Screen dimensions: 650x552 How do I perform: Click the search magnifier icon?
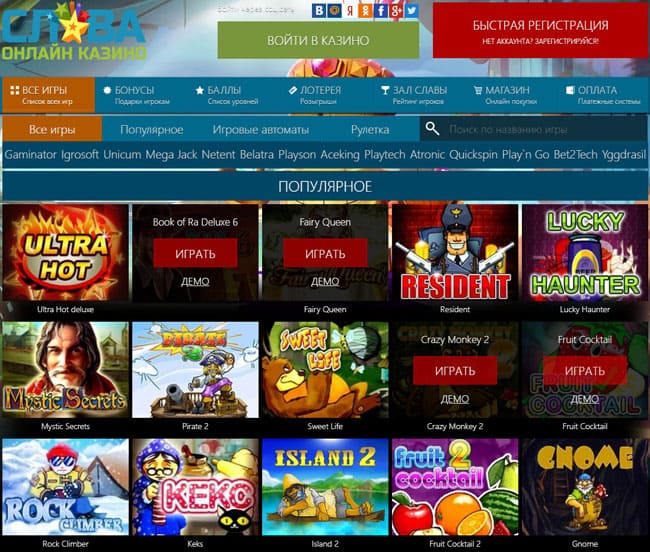(x=432, y=129)
